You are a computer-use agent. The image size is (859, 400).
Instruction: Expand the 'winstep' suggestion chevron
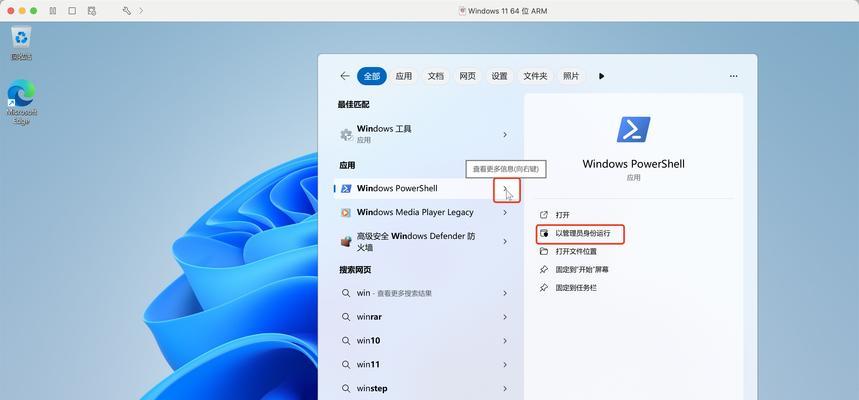505,388
